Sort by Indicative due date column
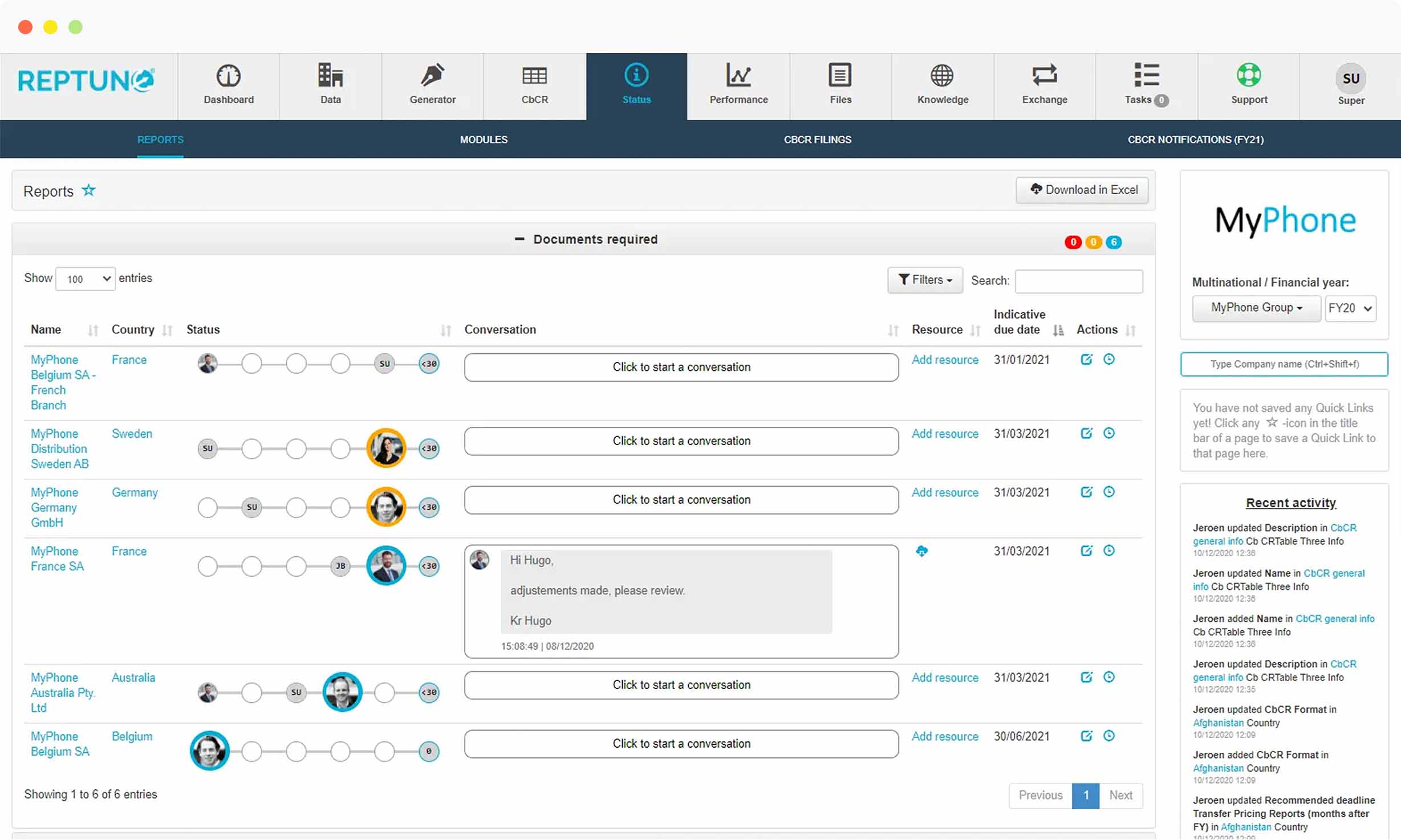The width and height of the screenshot is (1401, 840). (1059, 330)
